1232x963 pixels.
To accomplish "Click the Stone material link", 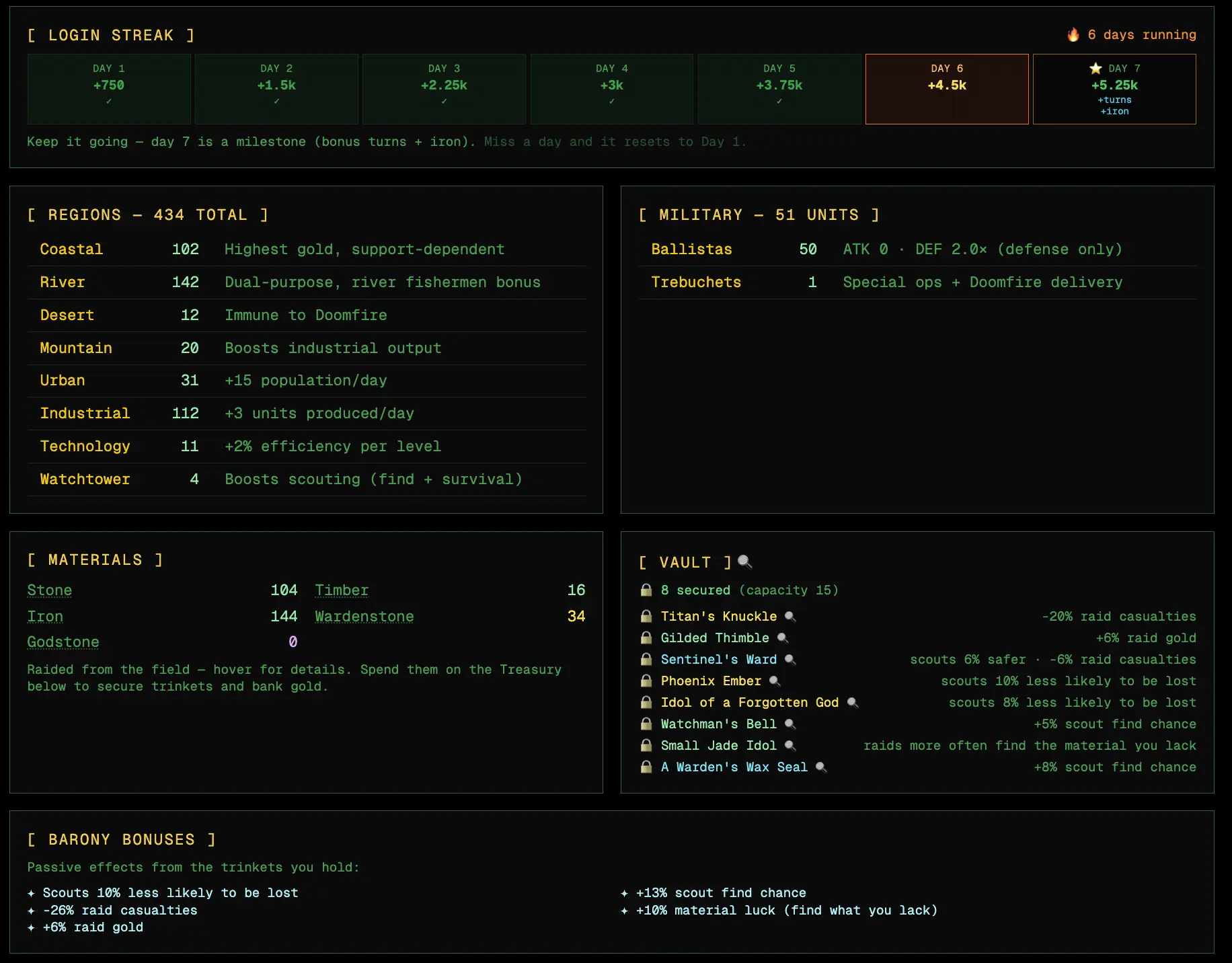I will coord(50,590).
